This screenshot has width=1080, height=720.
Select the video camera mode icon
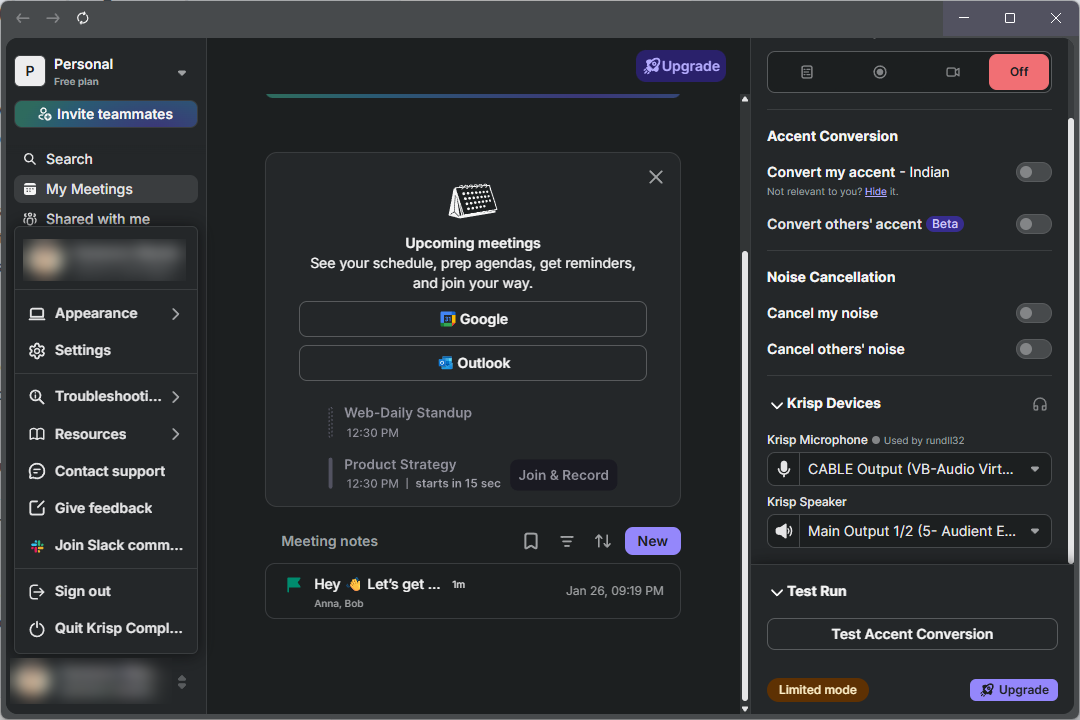pos(953,72)
